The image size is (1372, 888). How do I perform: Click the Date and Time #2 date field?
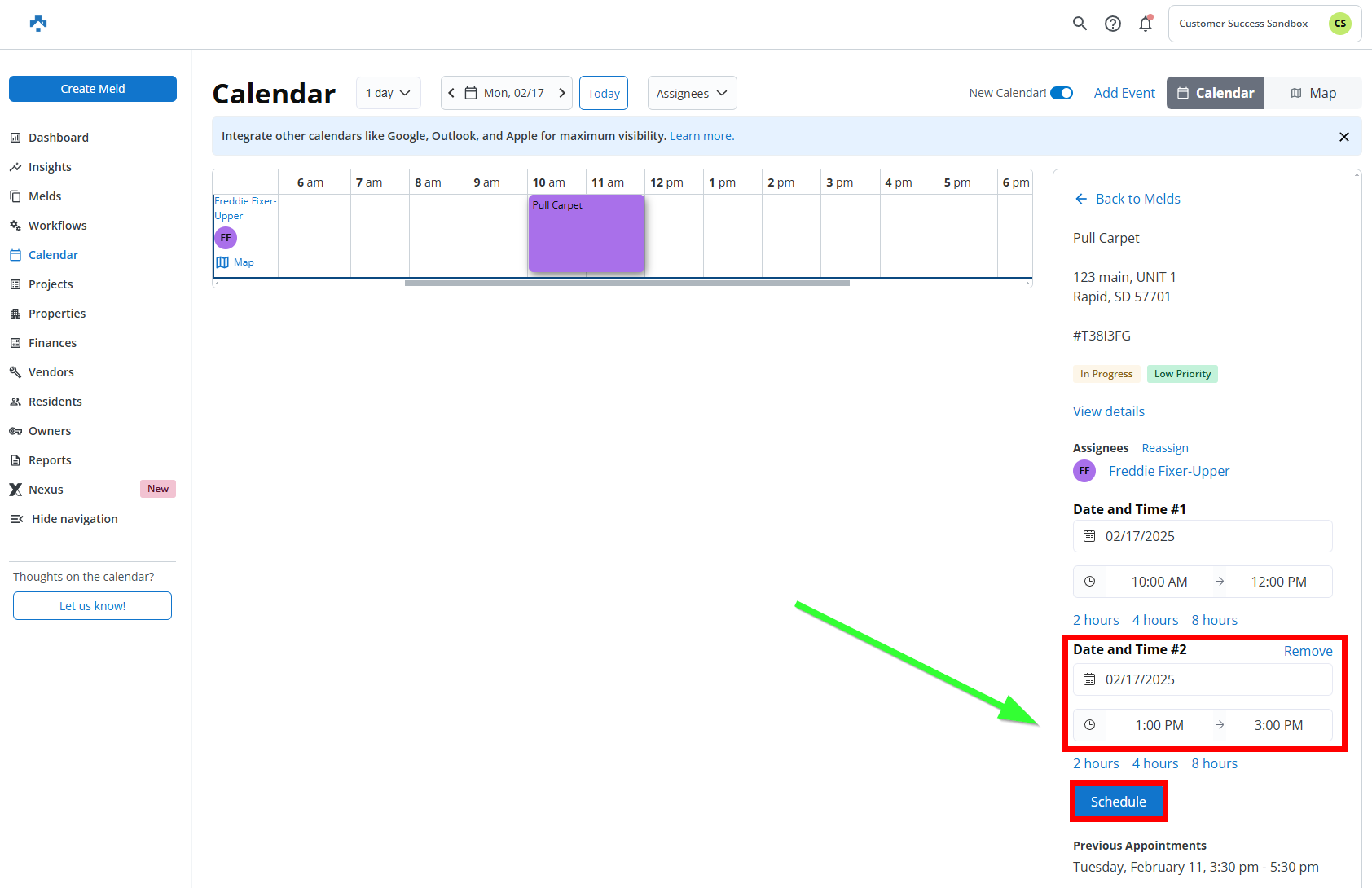1203,679
